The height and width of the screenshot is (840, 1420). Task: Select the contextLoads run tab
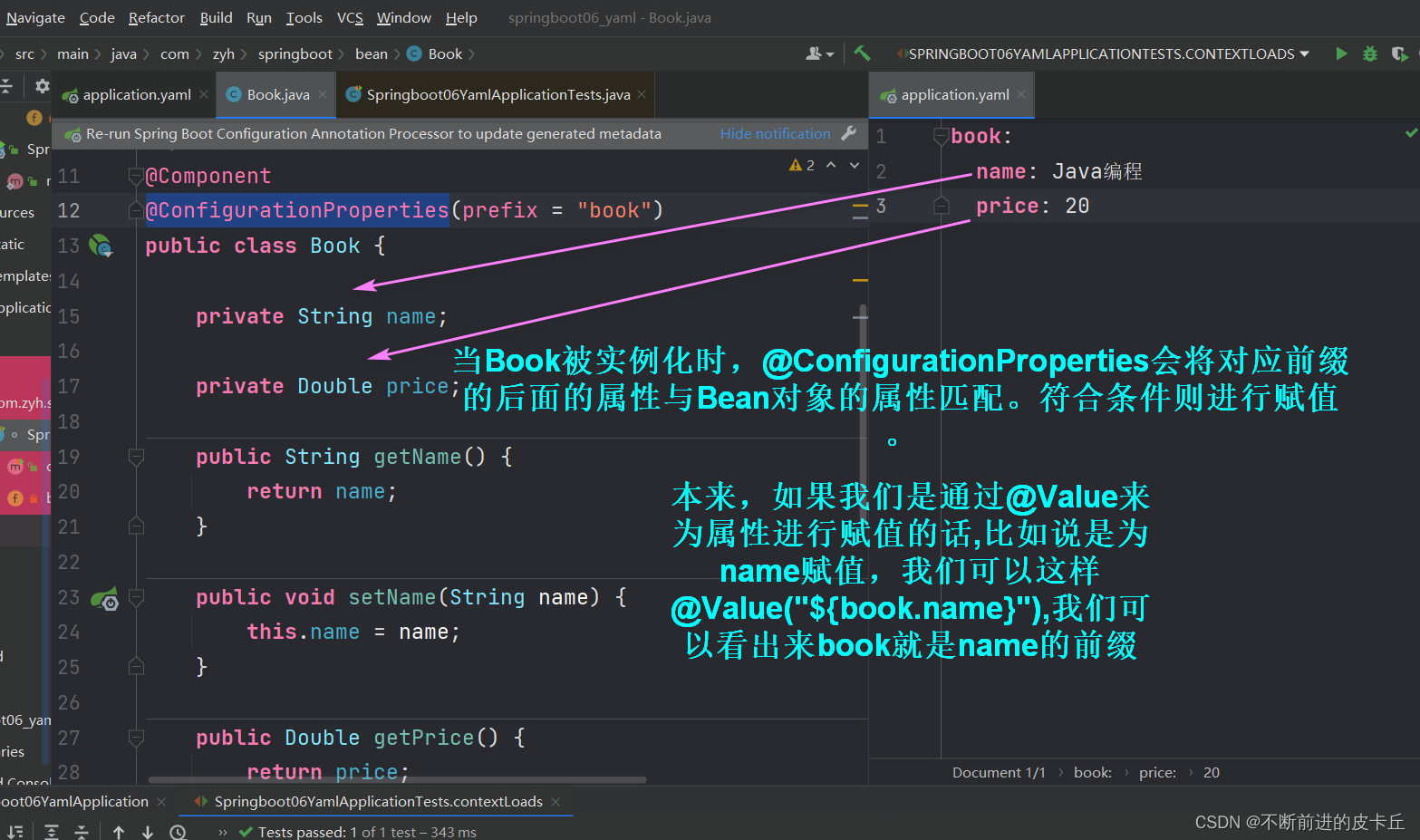378,802
